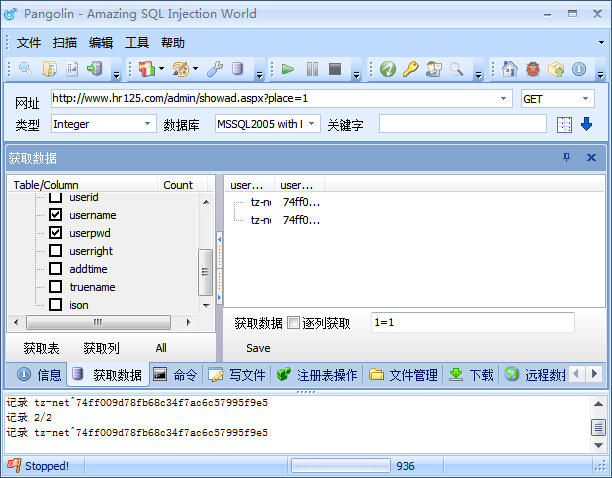Click the green circular check icon
The image size is (612, 478).
point(388,69)
